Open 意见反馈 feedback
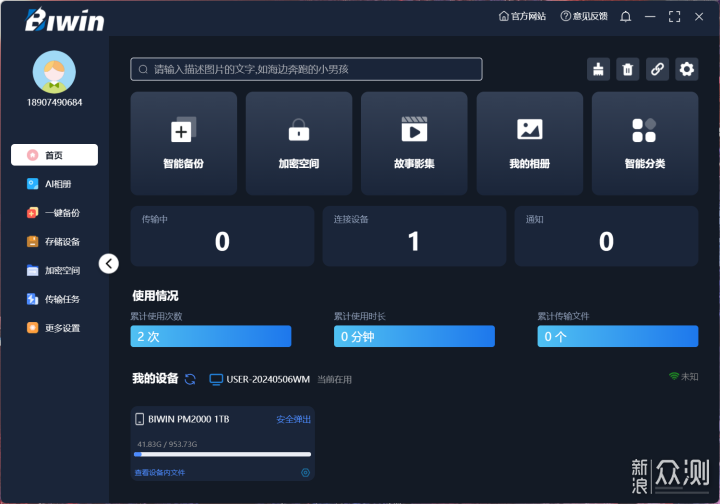720x504 pixels. (584, 17)
